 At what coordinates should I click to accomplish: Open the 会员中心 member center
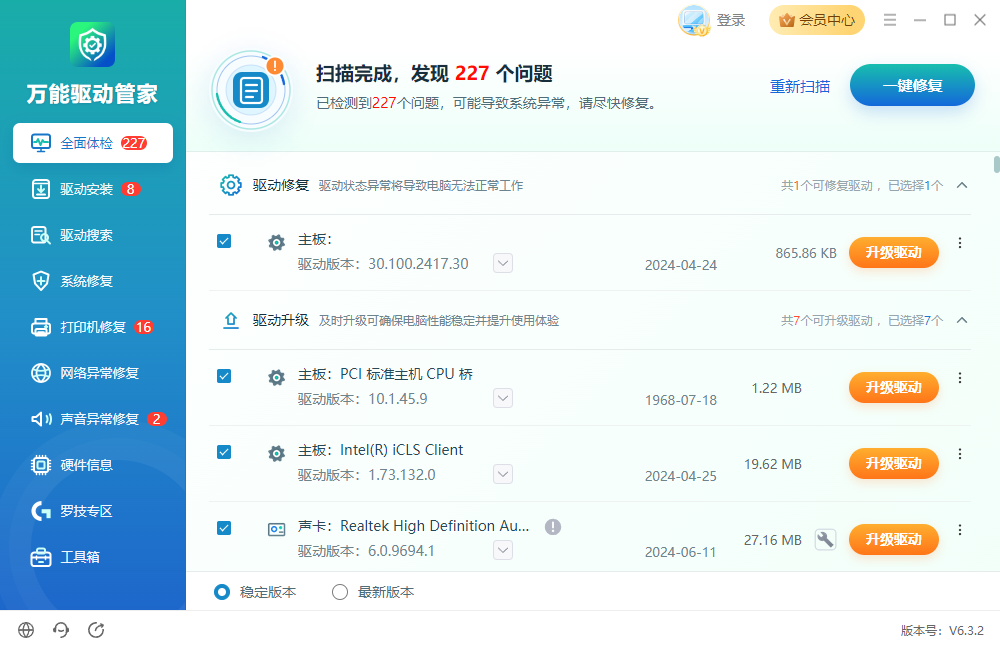pyautogui.click(x=817, y=20)
